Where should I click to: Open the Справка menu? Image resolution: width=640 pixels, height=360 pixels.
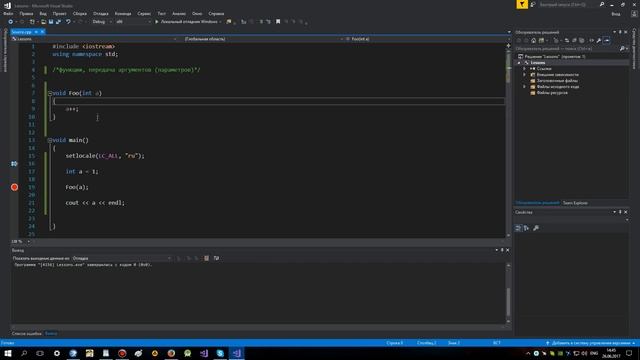pos(216,13)
